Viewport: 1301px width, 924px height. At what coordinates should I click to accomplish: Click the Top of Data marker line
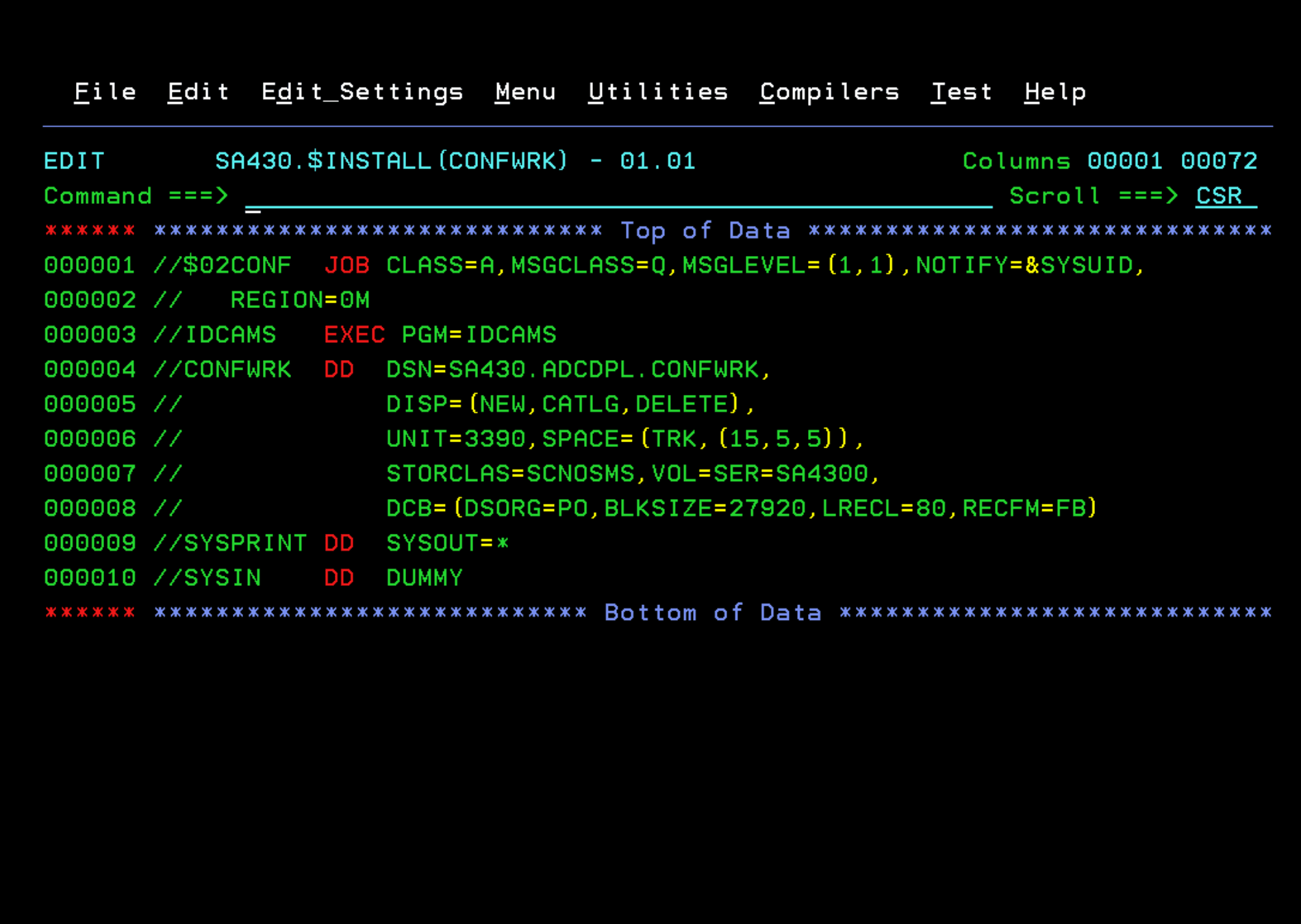click(705, 230)
